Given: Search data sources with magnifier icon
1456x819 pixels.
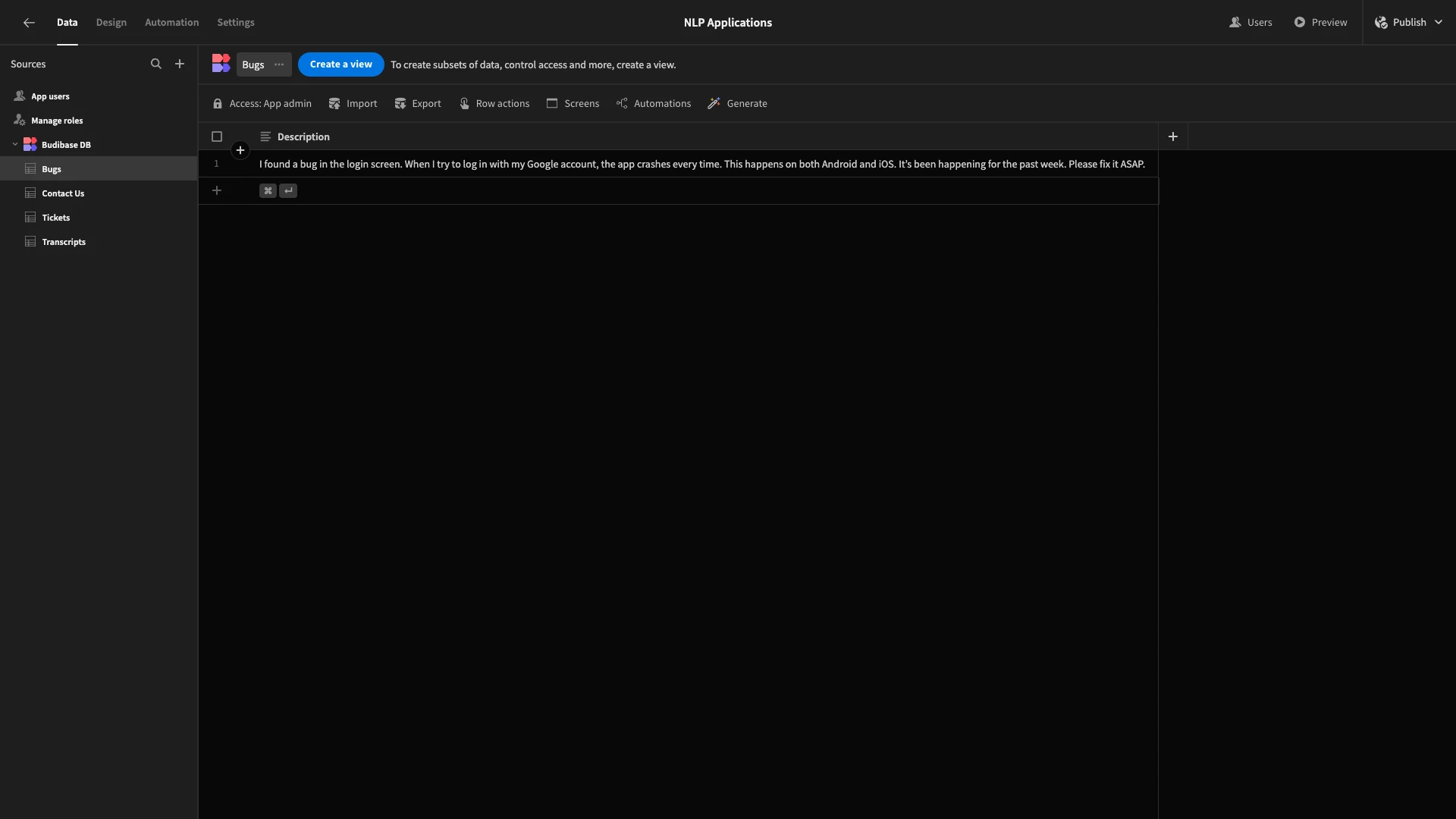Looking at the screenshot, I should click(x=156, y=64).
